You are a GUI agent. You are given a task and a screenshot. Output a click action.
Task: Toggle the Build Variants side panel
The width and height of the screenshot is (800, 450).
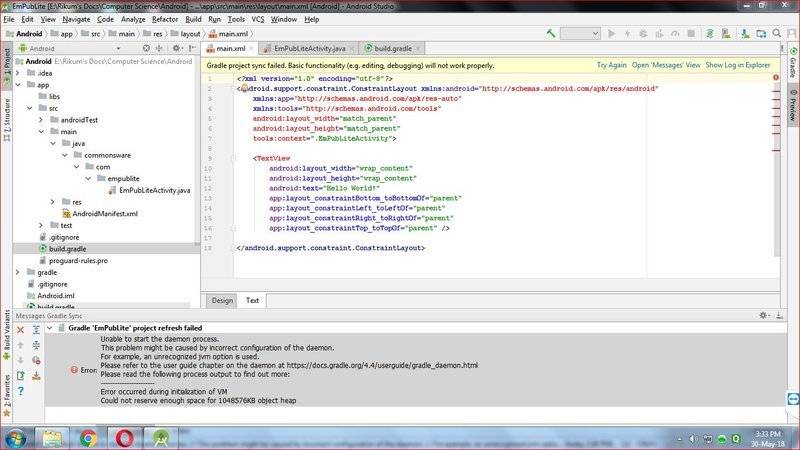6,330
